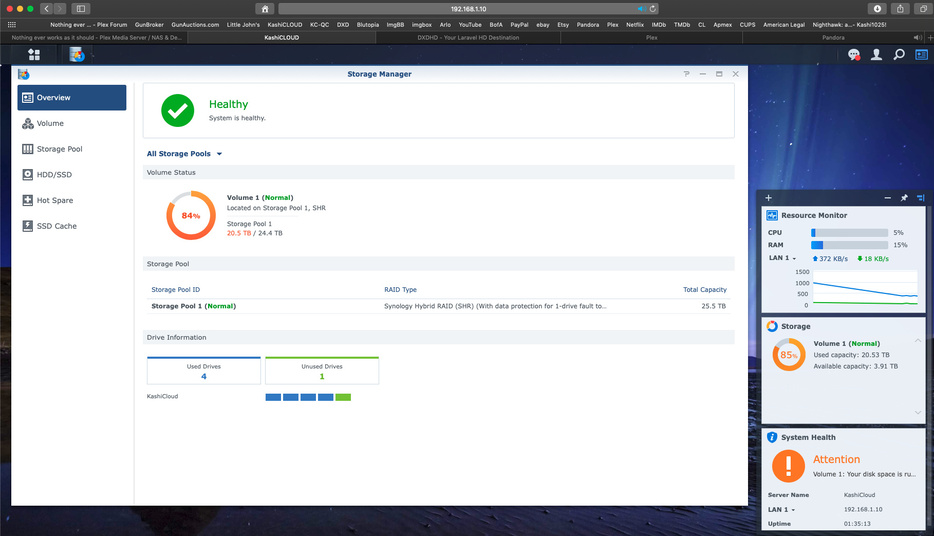Switch to the Plex Media Server browser tab

pos(96,38)
